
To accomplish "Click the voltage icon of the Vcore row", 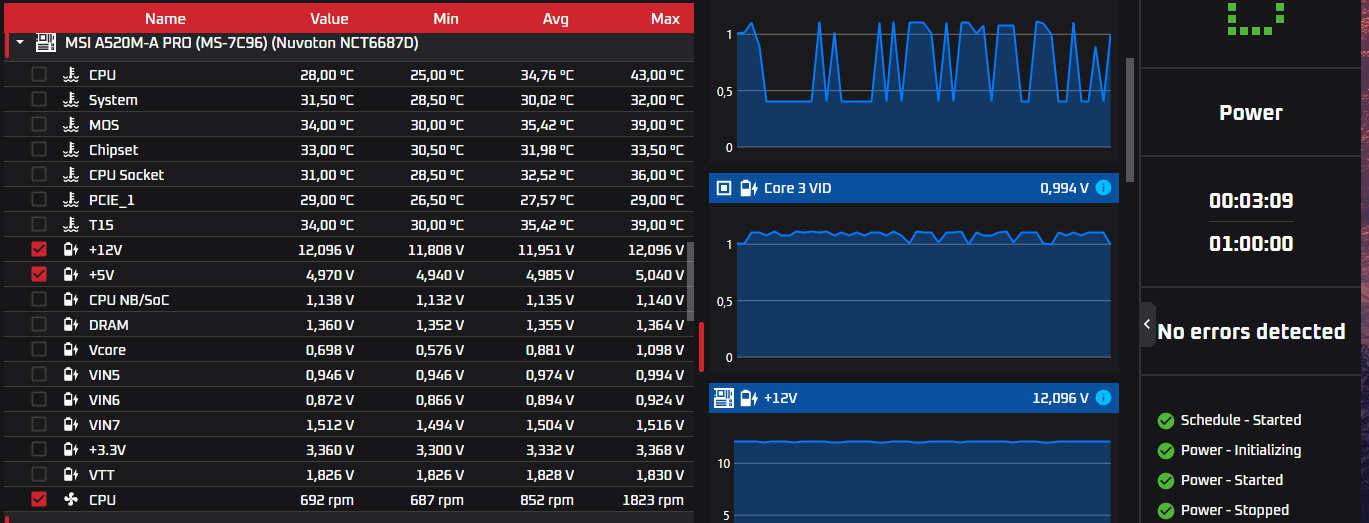I will [x=71, y=349].
